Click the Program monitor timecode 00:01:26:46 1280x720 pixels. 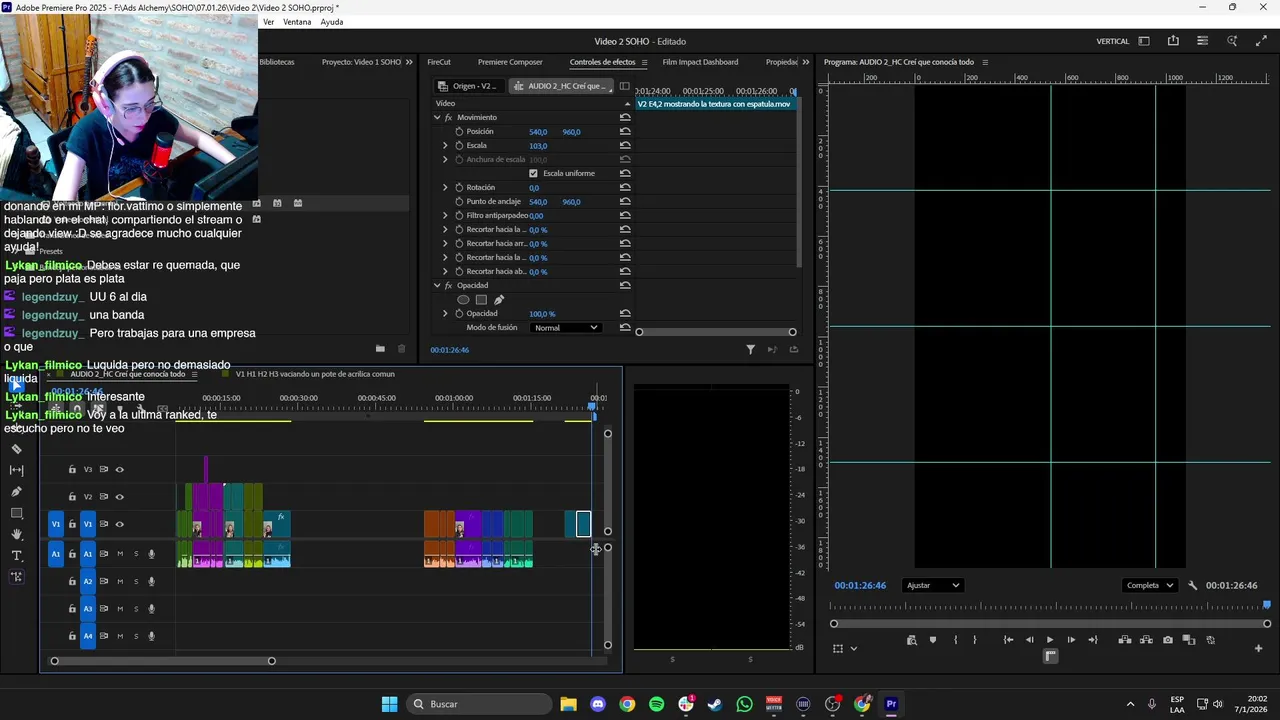(x=860, y=585)
